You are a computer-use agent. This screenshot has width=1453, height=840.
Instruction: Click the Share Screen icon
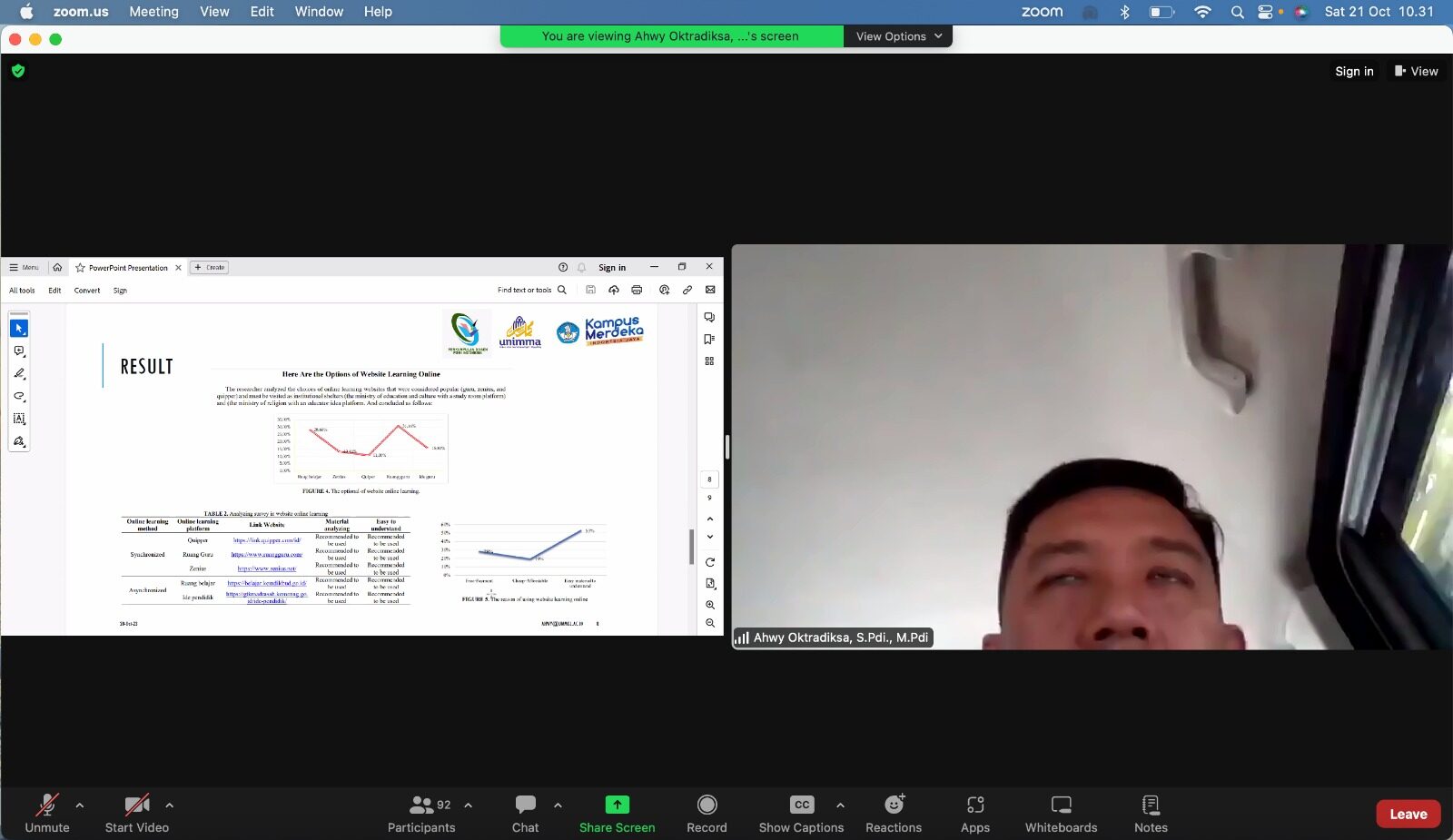click(x=617, y=805)
